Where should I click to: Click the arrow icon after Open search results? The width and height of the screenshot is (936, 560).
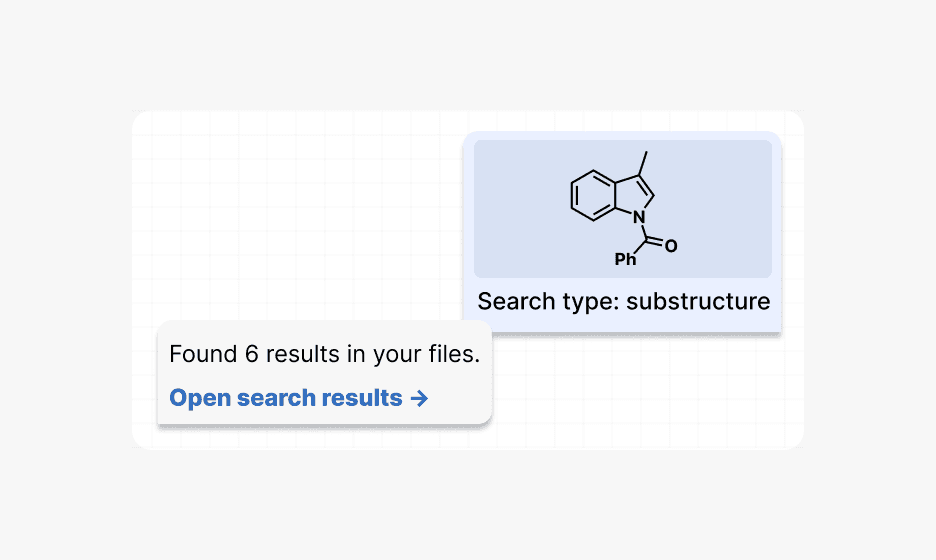pos(420,398)
